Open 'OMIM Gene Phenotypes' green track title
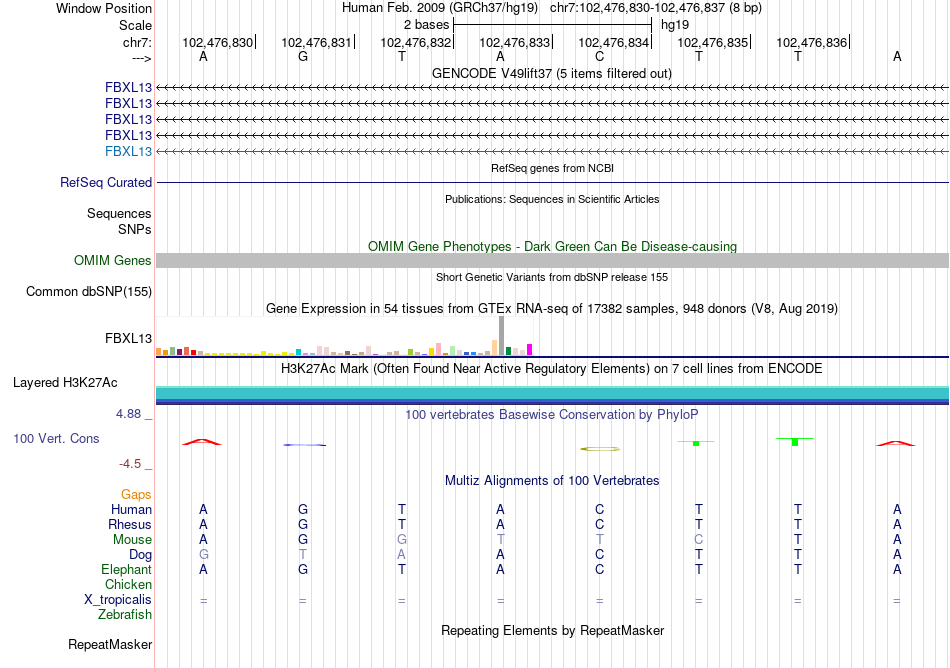Viewport: 950px width, 668px height. tap(552, 246)
